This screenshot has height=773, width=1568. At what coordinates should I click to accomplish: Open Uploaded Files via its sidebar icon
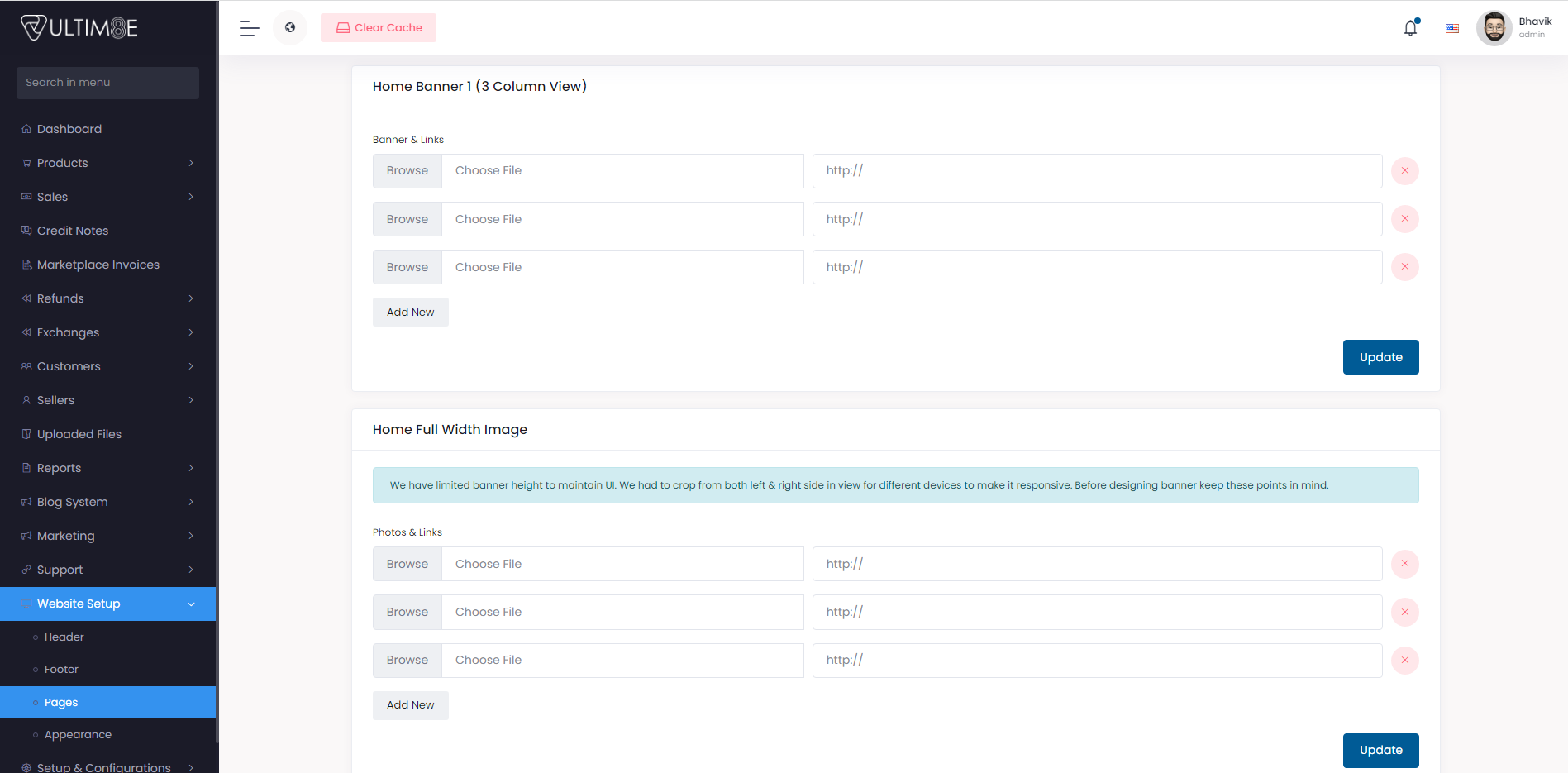[26, 433]
